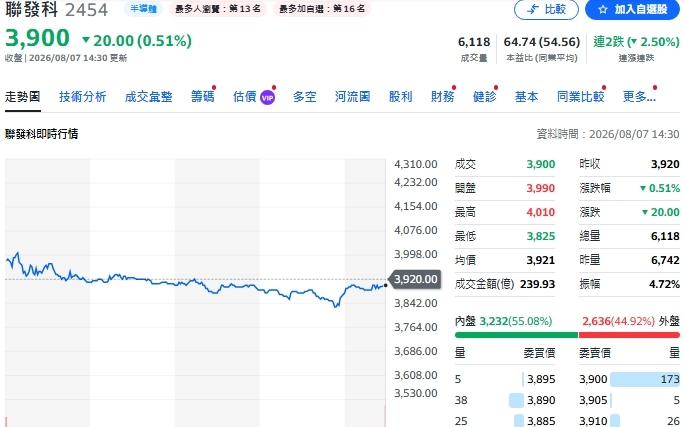
Task: Click the VIP badge icon on 估價
Action: click(267, 97)
